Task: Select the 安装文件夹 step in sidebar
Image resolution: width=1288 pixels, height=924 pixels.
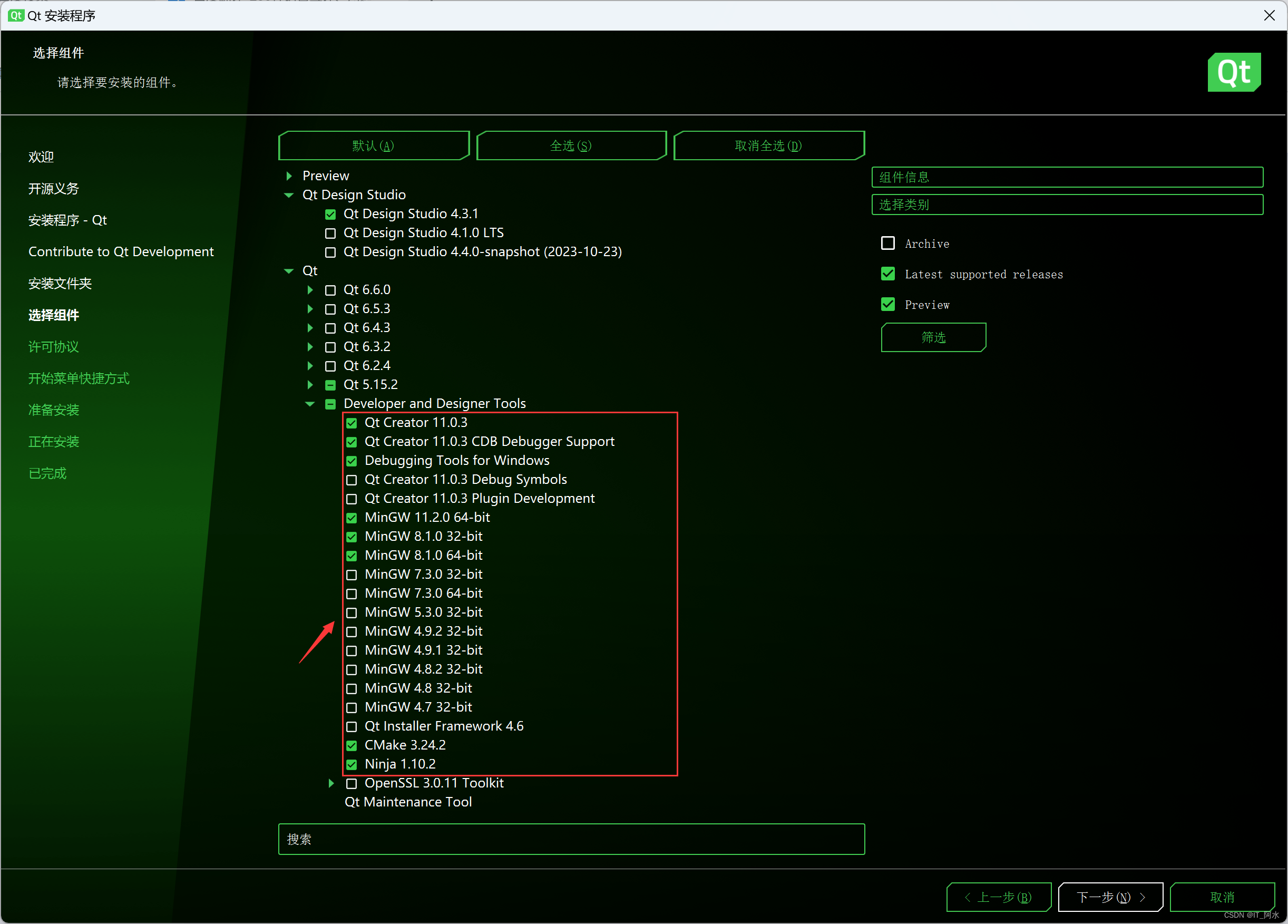Action: [x=60, y=284]
